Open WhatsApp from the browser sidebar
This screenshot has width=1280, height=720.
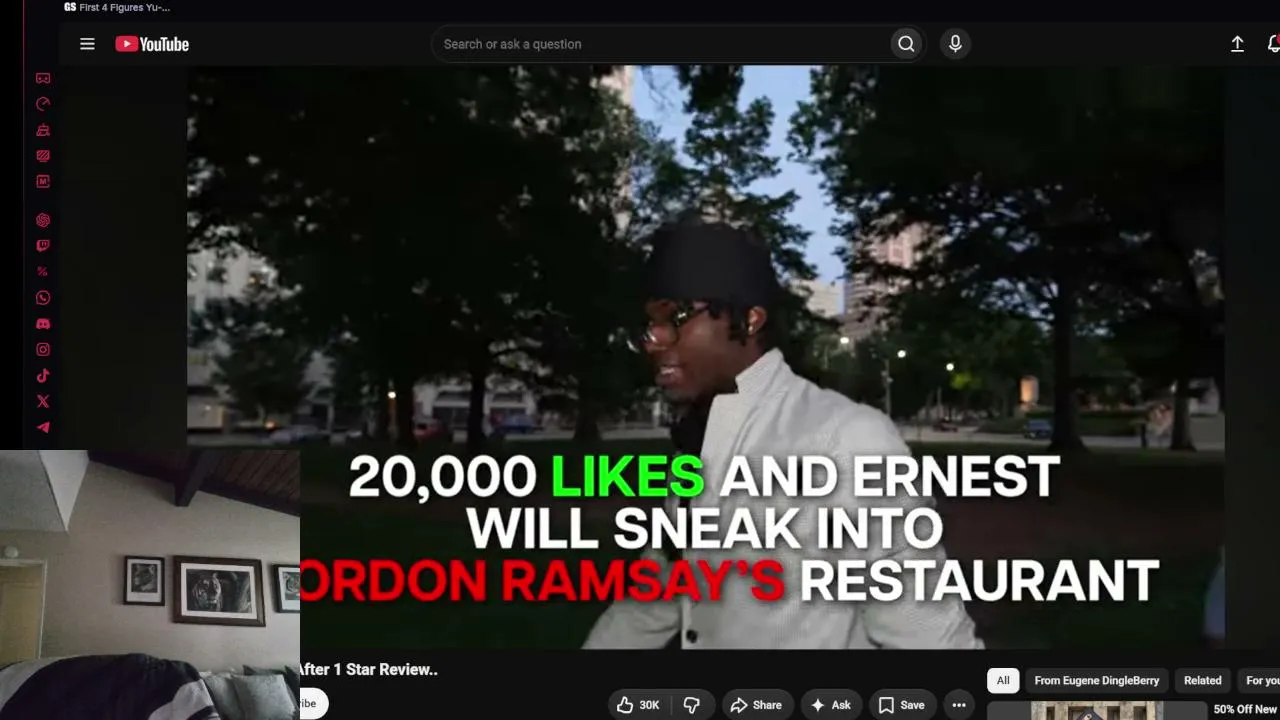(x=43, y=298)
